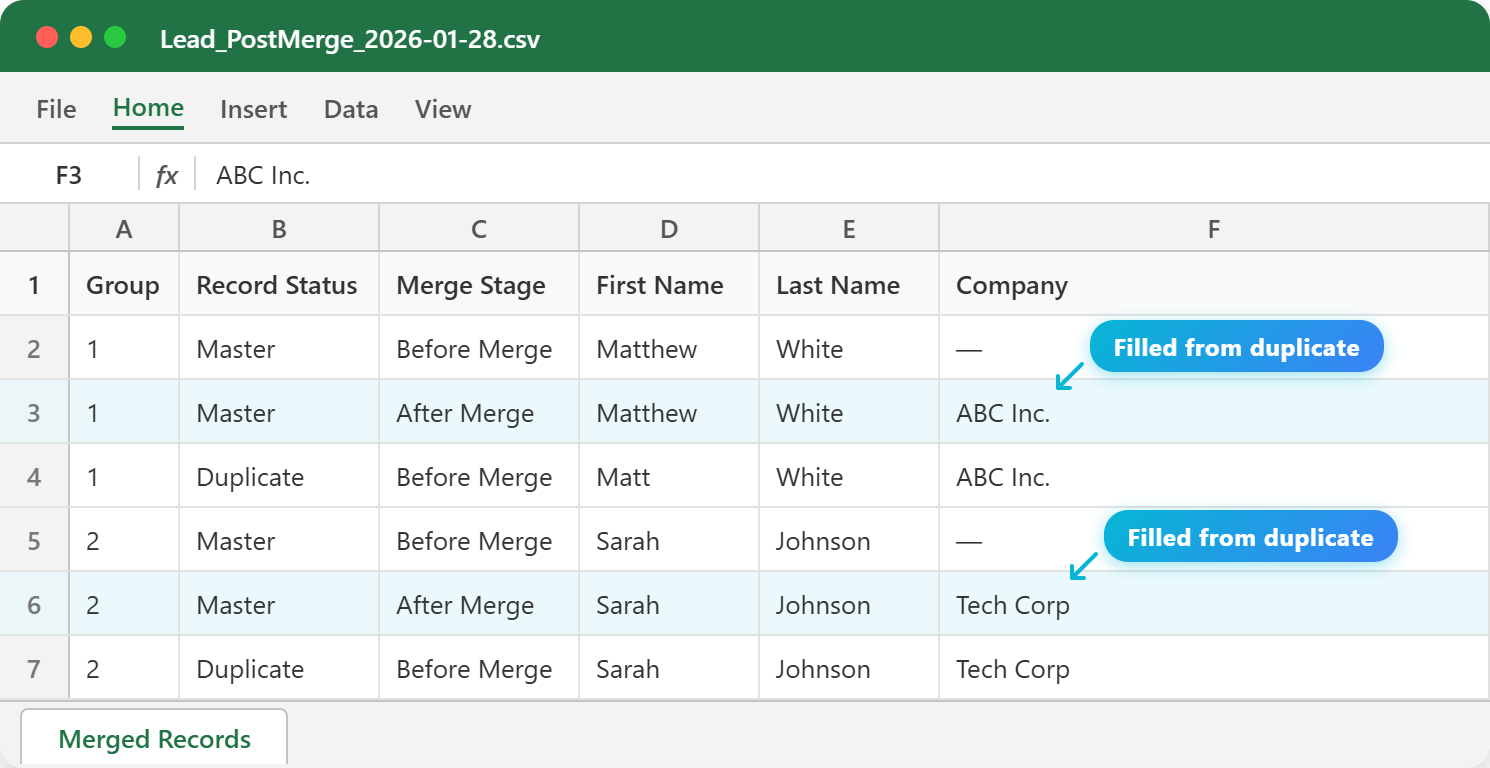
Task: Select the Name Box showing F3
Action: 68,174
